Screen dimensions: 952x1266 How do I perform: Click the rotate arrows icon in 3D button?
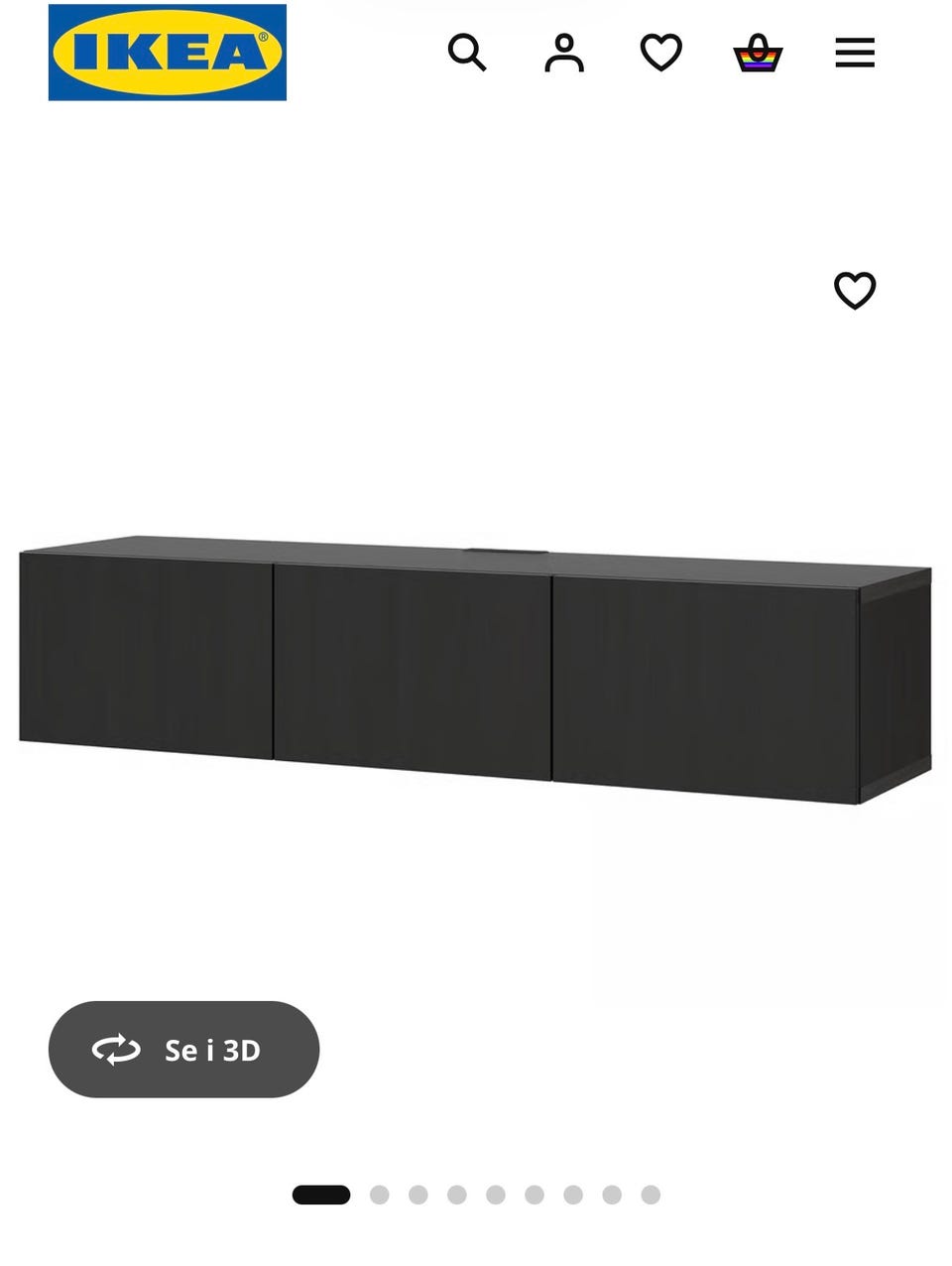116,1050
